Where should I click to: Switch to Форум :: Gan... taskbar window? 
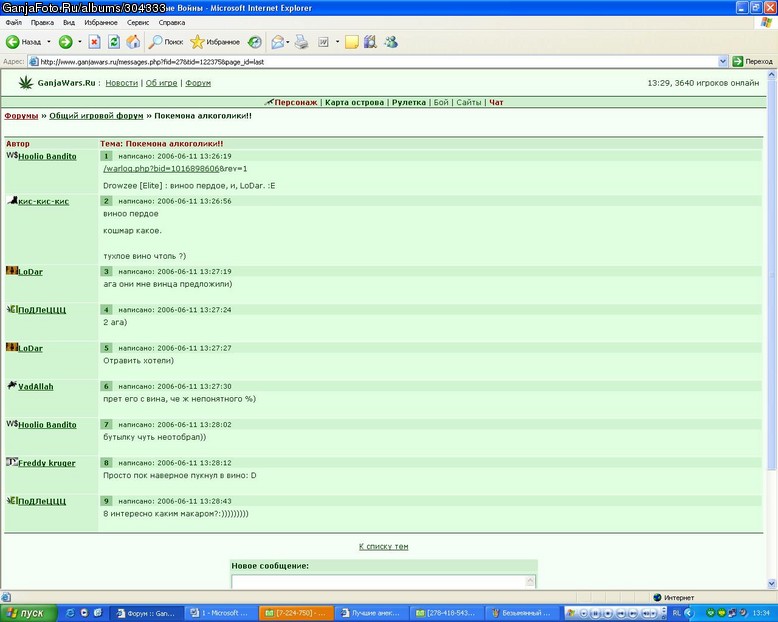tap(146, 613)
